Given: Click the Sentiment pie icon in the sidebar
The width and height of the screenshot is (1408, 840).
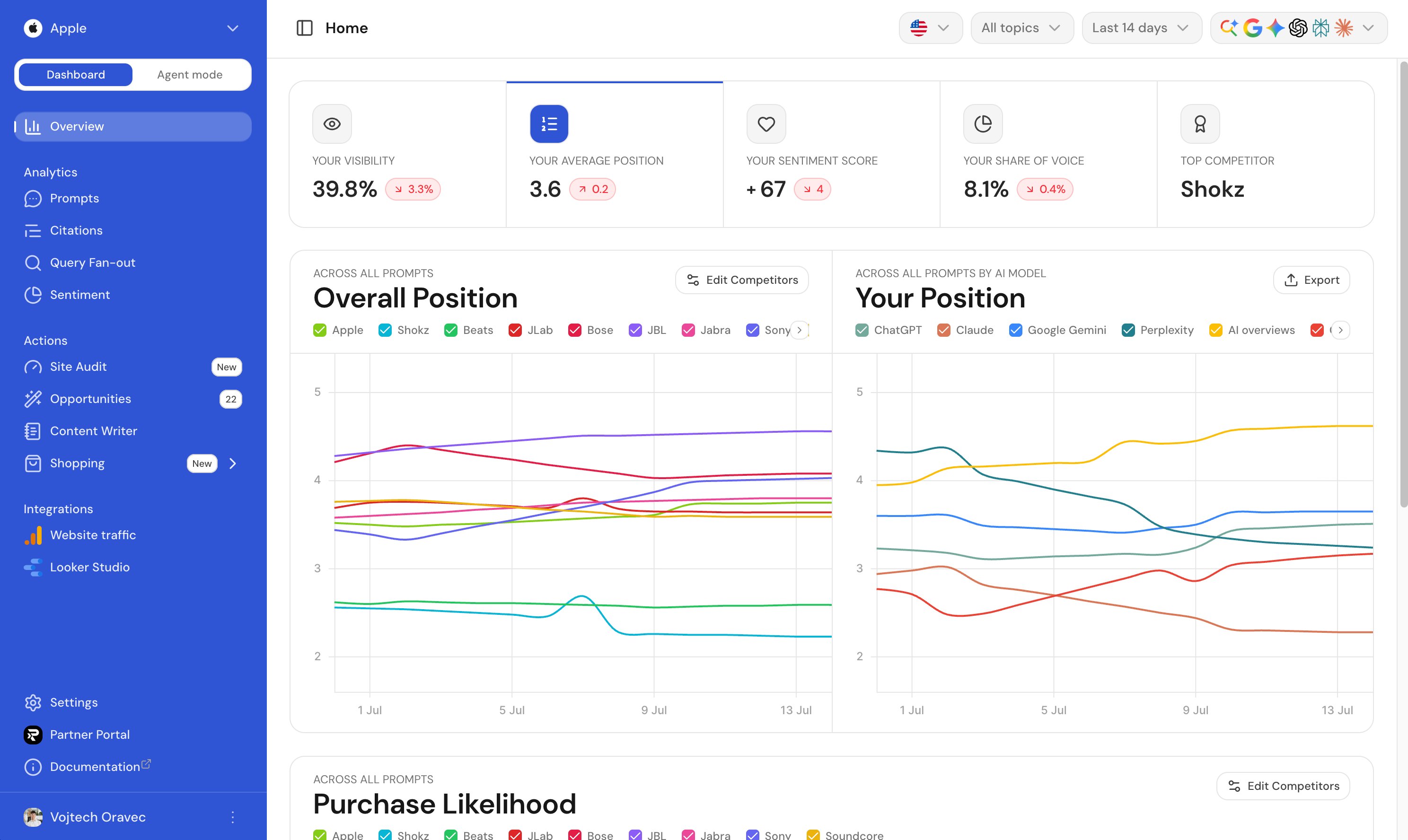Looking at the screenshot, I should pos(33,295).
